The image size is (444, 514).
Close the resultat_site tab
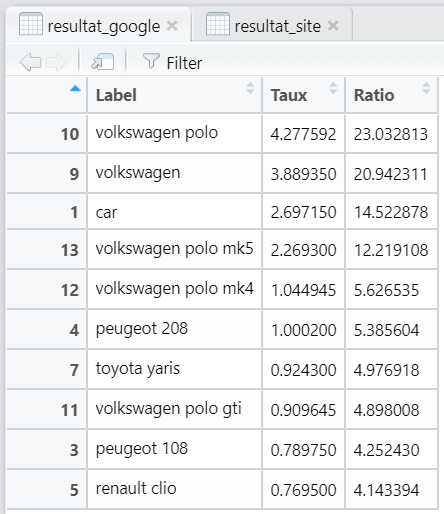[333, 25]
